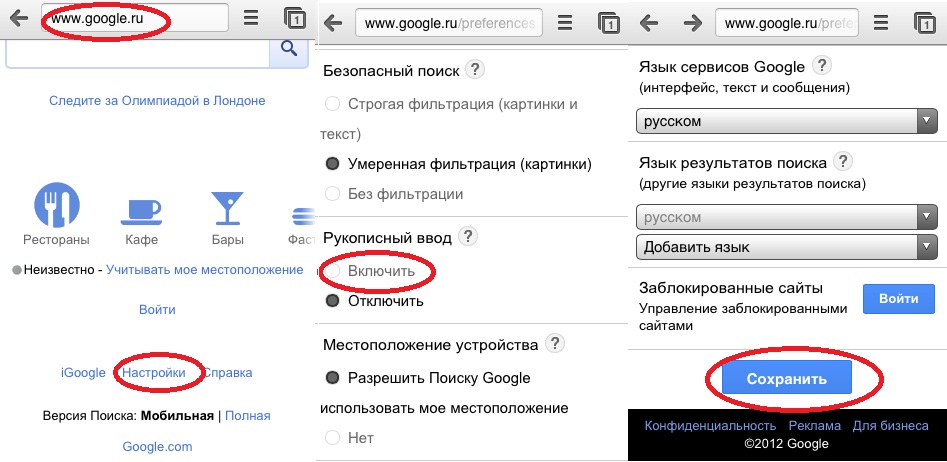Open the tabs counter icon on the Язык сервисов Google screen

[925, 24]
